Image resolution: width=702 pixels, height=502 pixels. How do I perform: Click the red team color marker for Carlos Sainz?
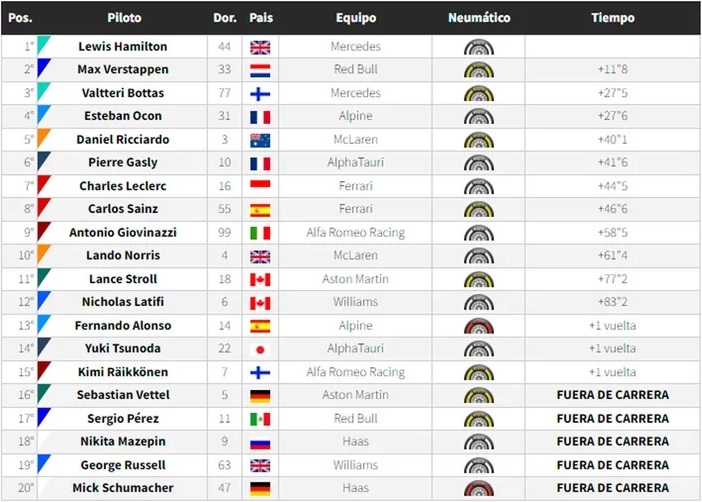(x=43, y=208)
